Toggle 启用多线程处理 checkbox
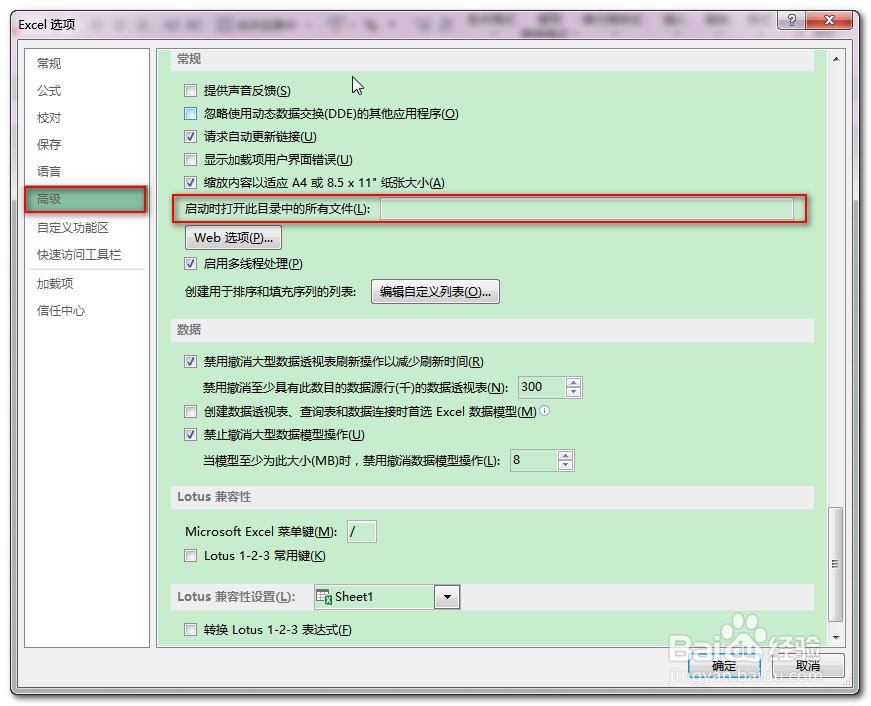Viewport: 871px width, 706px height. tap(191, 263)
